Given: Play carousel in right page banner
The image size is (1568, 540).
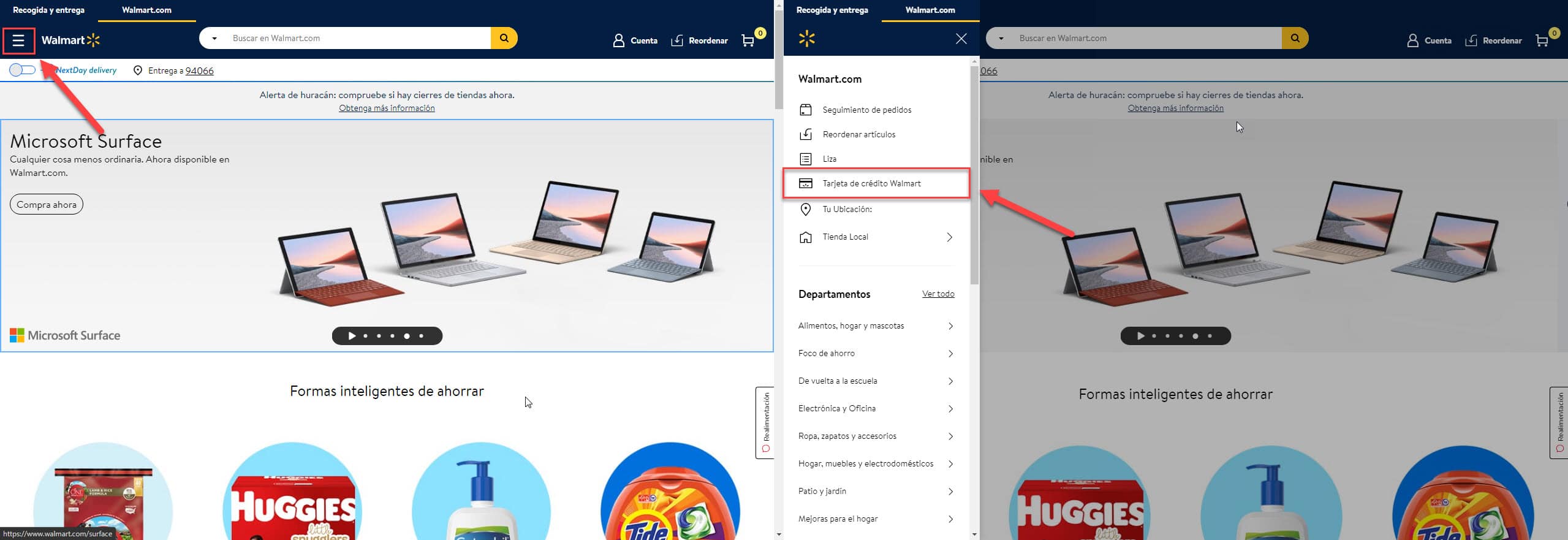Looking at the screenshot, I should pyautogui.click(x=1140, y=336).
